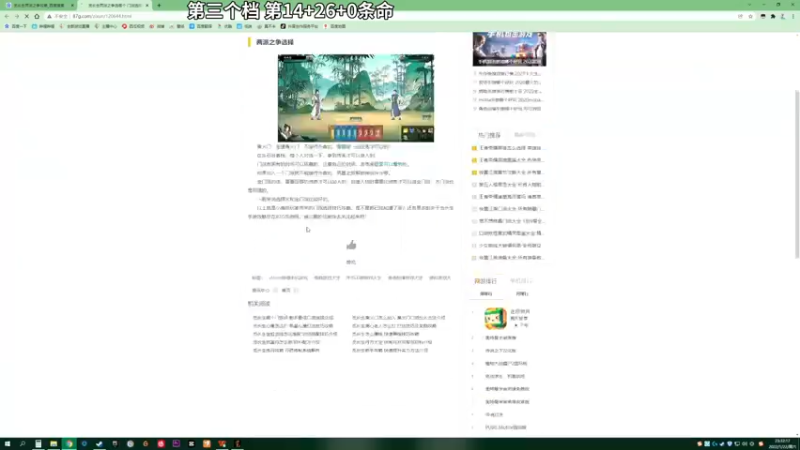The width and height of the screenshot is (800, 450).
Task: Open the Windows Start menu
Action: pyautogui.click(x=7, y=444)
